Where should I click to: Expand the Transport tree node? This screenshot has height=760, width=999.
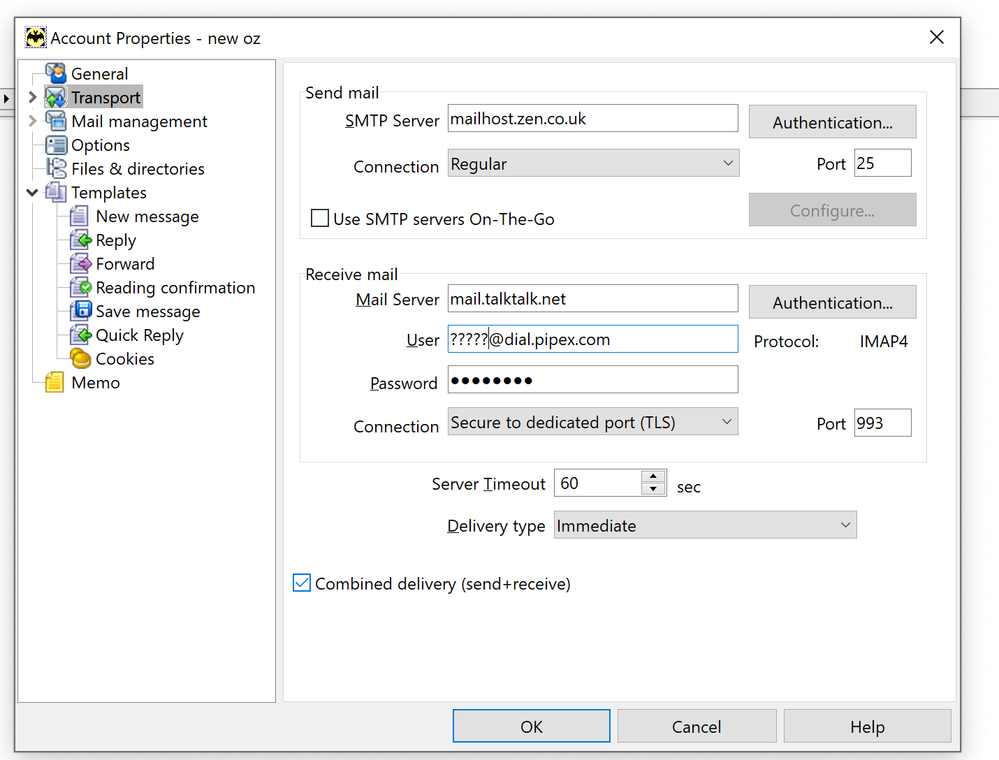point(32,98)
